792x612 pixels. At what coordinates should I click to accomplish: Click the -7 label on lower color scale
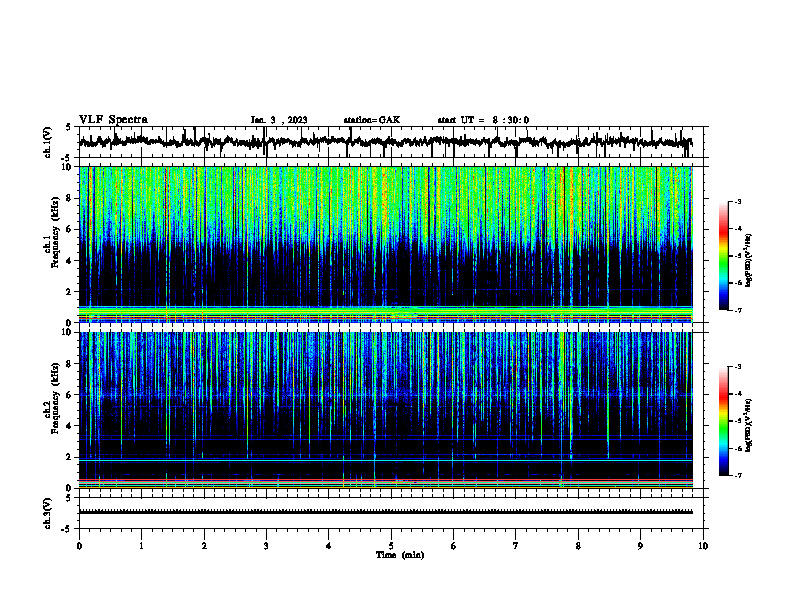point(738,476)
